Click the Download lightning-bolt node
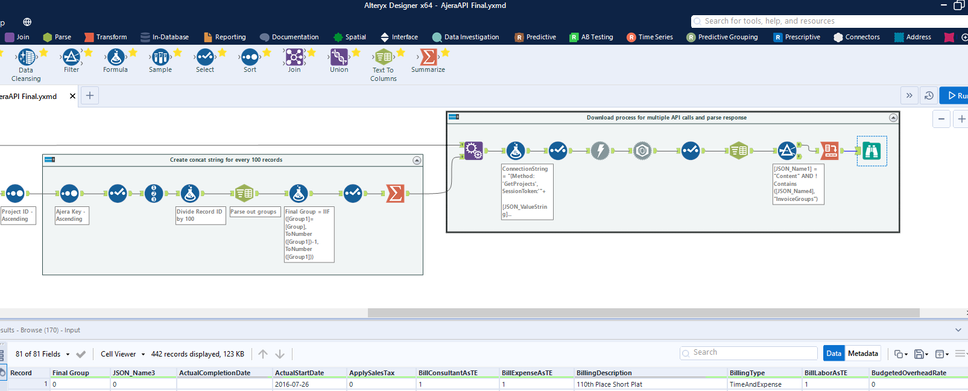 pyautogui.click(x=600, y=151)
